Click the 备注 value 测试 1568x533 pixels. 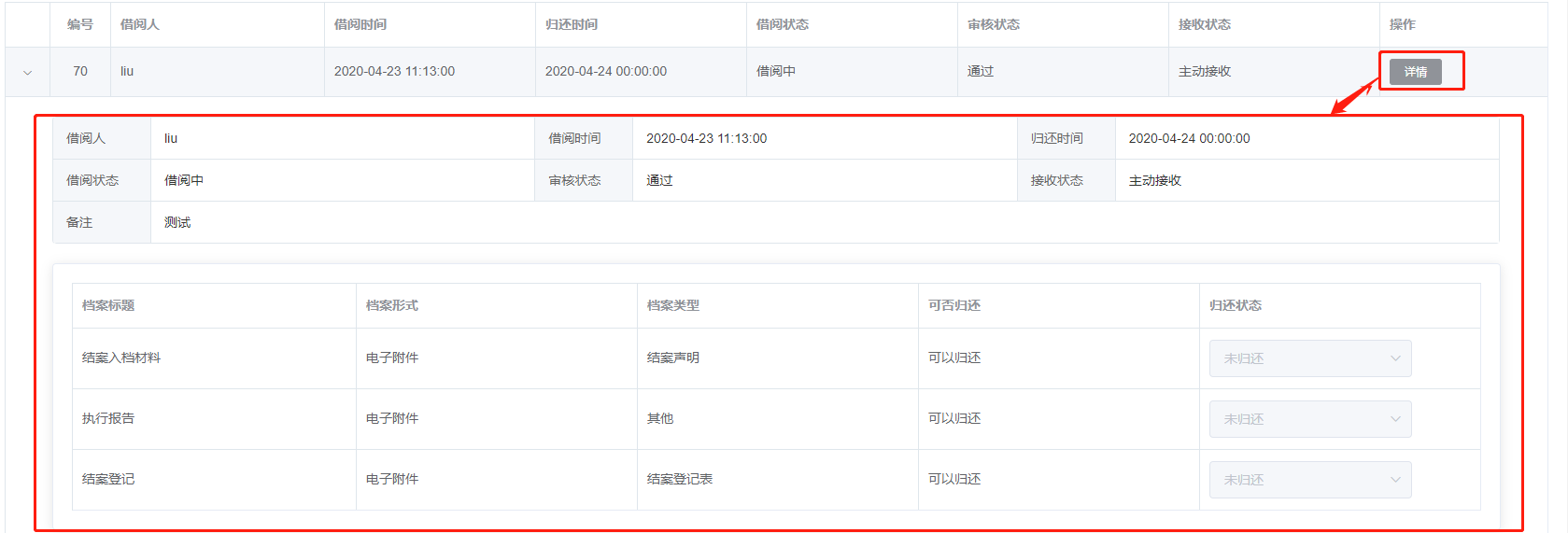[177, 222]
